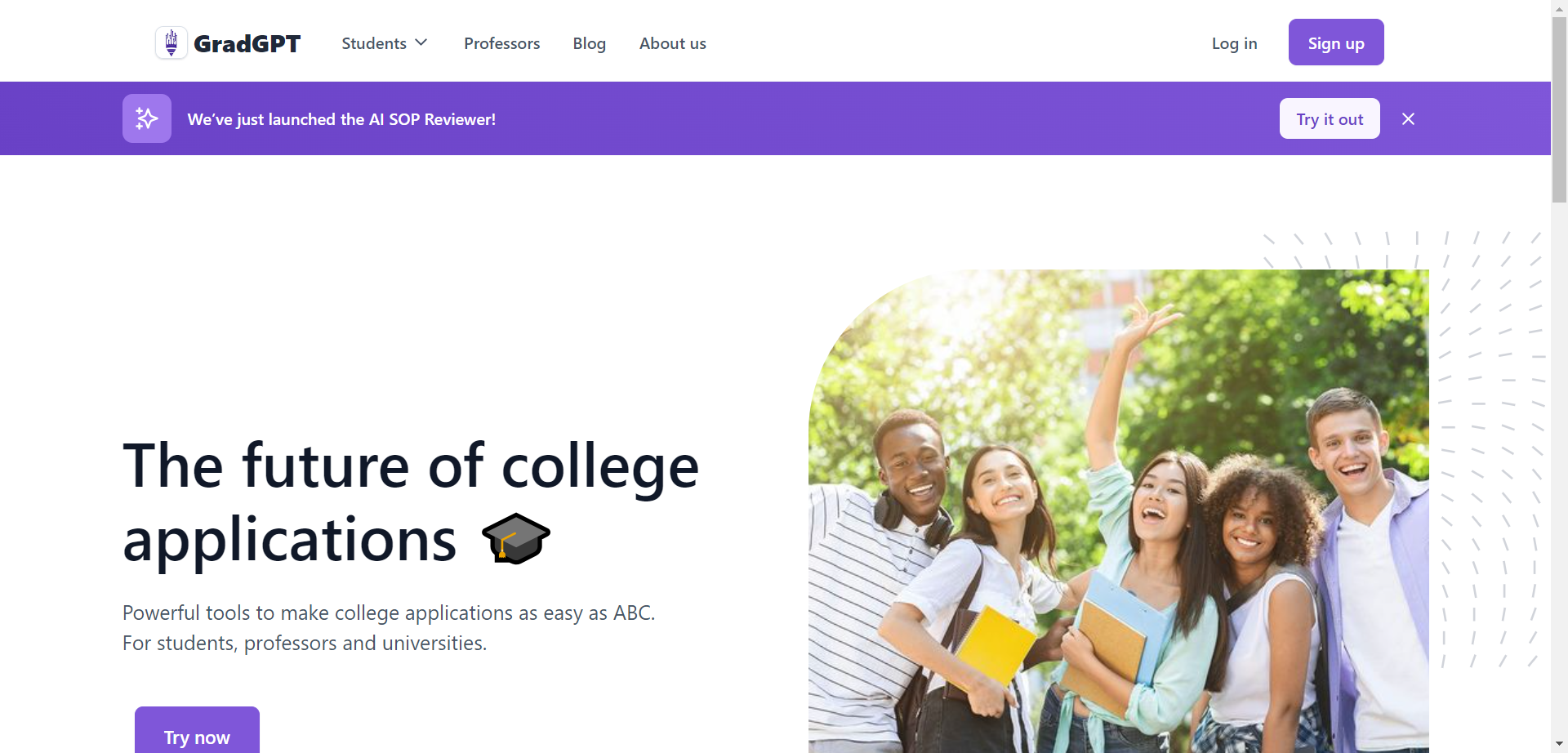Click the Log in link
The width and height of the screenshot is (1568, 753).
1234,43
